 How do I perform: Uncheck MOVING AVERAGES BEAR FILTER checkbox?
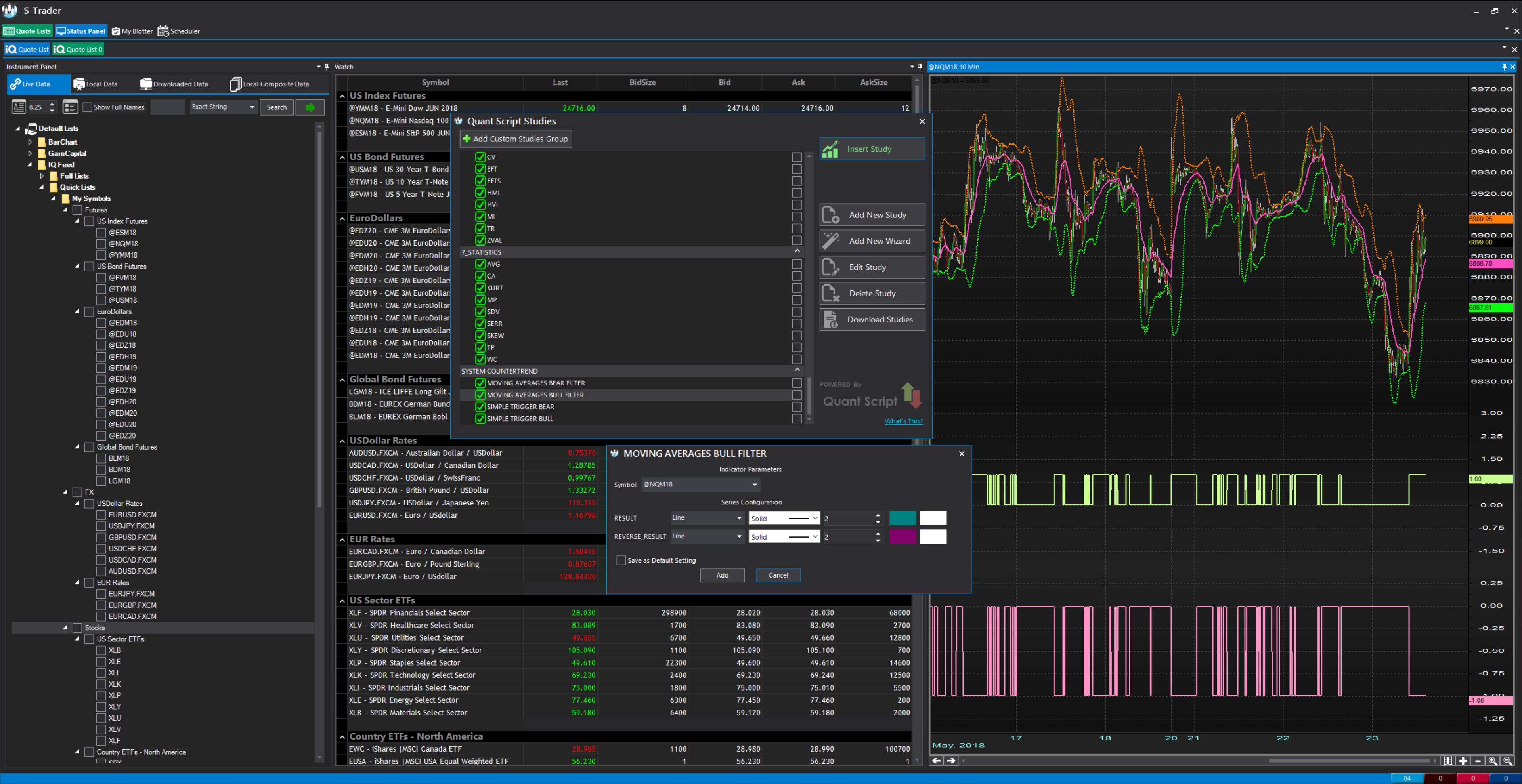tap(480, 383)
